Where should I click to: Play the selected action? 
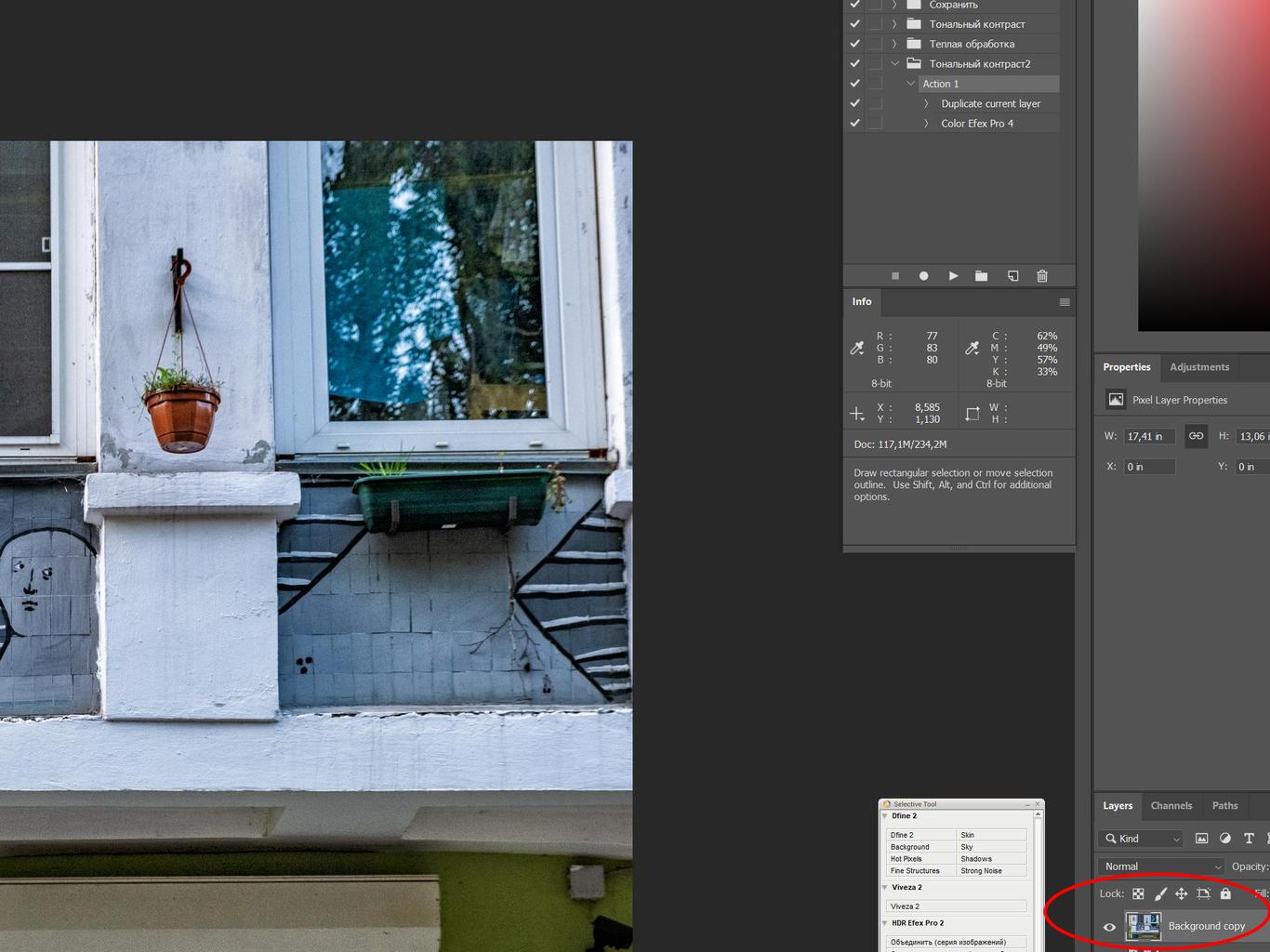point(953,276)
